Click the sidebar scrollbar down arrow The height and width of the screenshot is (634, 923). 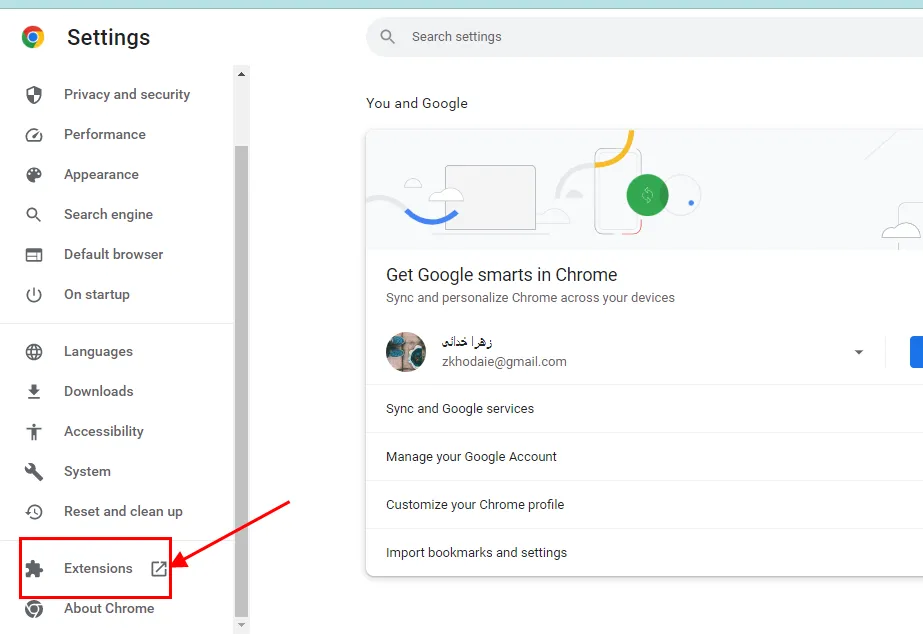point(241,625)
